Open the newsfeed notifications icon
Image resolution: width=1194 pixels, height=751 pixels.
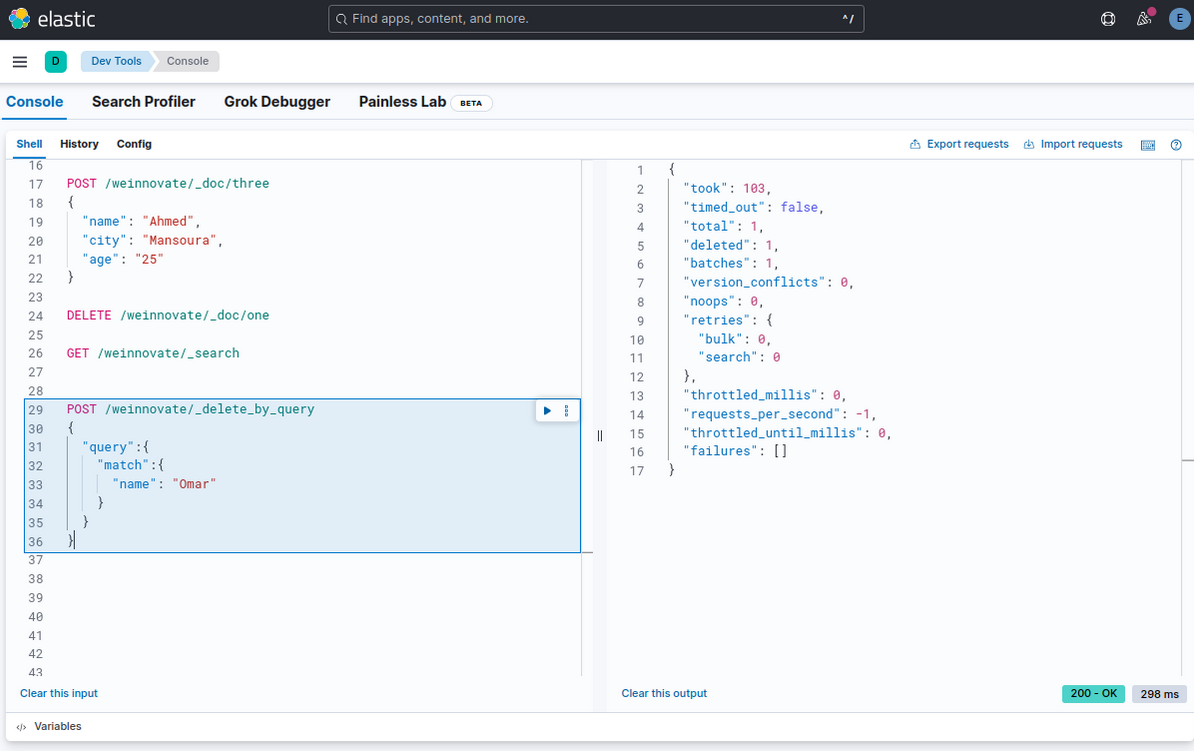tap(1144, 19)
